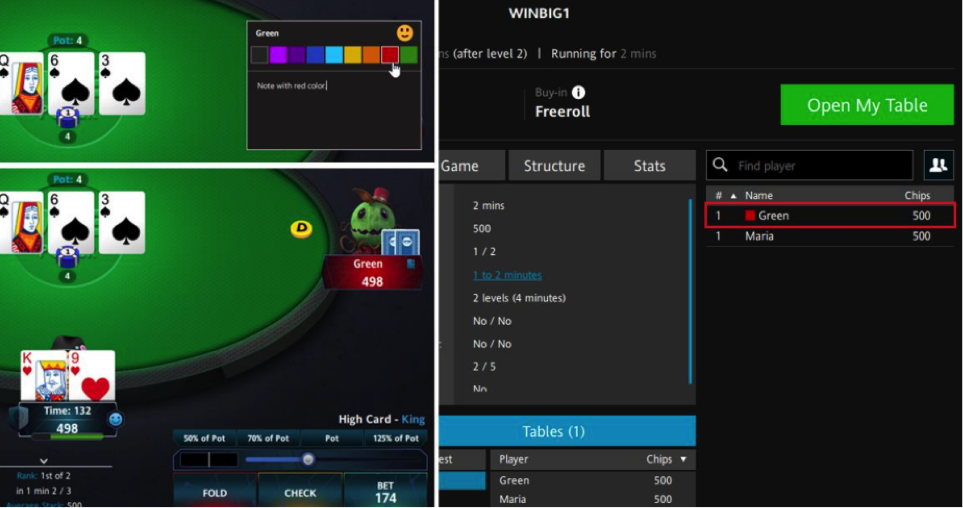The image size is (963, 508).
Task: Click the note icon on Green's nameplate
Action: coord(411,264)
